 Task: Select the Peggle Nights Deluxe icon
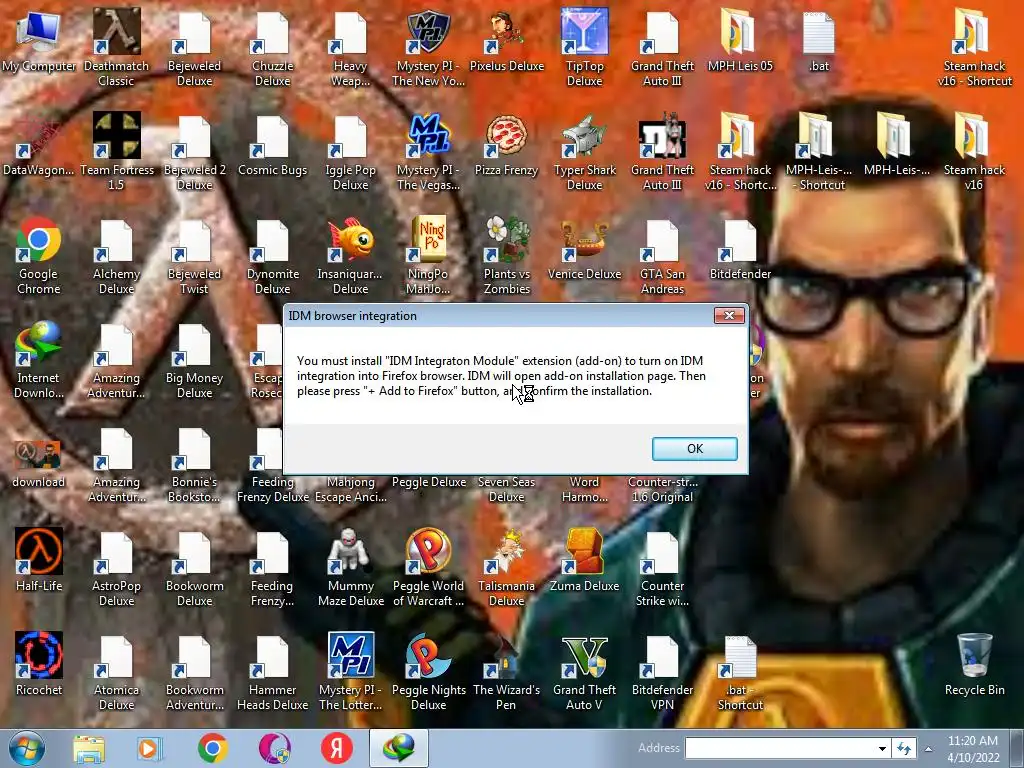428,671
